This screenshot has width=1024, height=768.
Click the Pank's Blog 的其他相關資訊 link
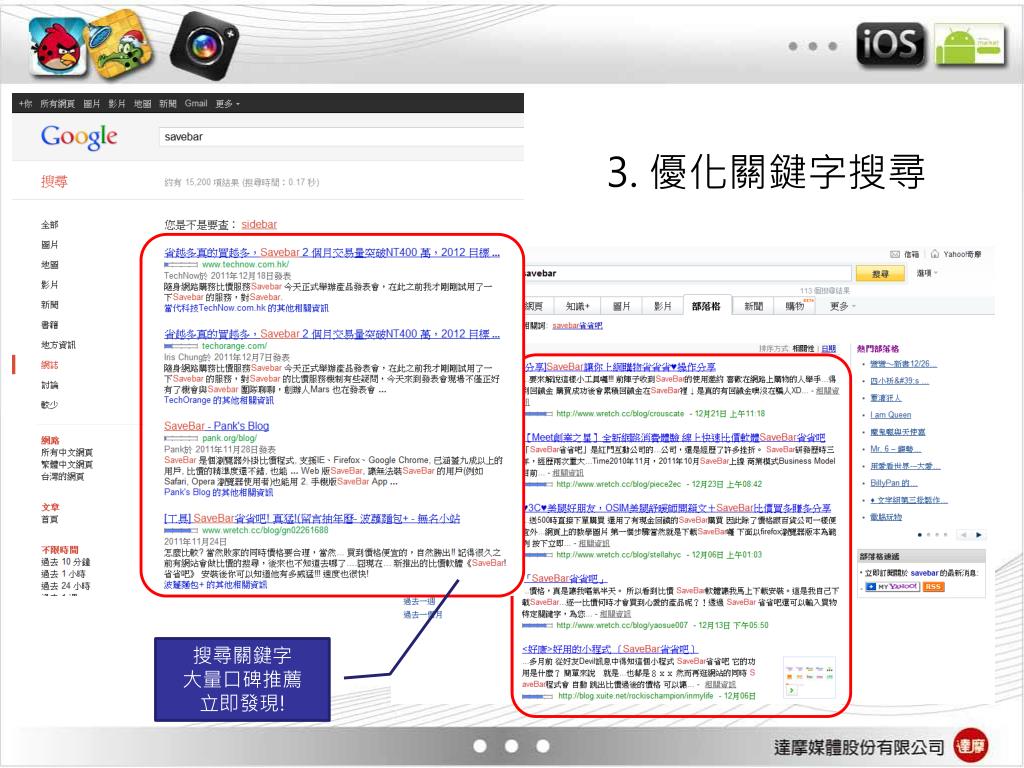(219, 492)
